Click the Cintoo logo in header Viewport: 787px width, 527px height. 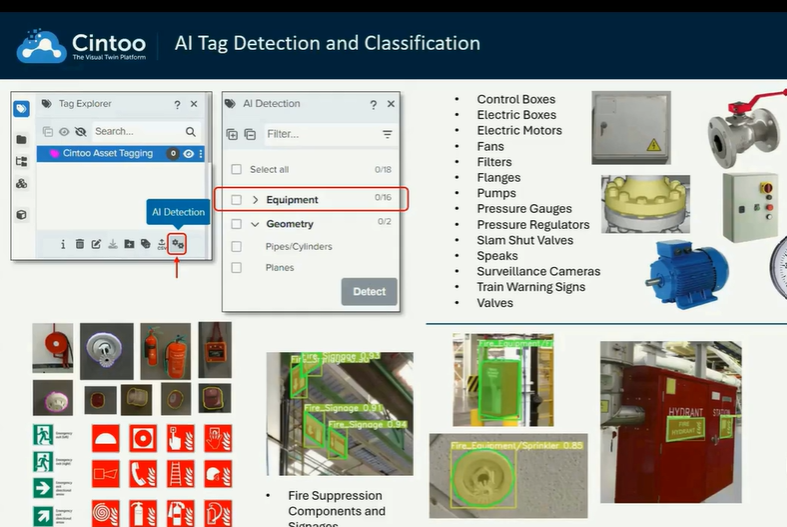click(x=81, y=46)
